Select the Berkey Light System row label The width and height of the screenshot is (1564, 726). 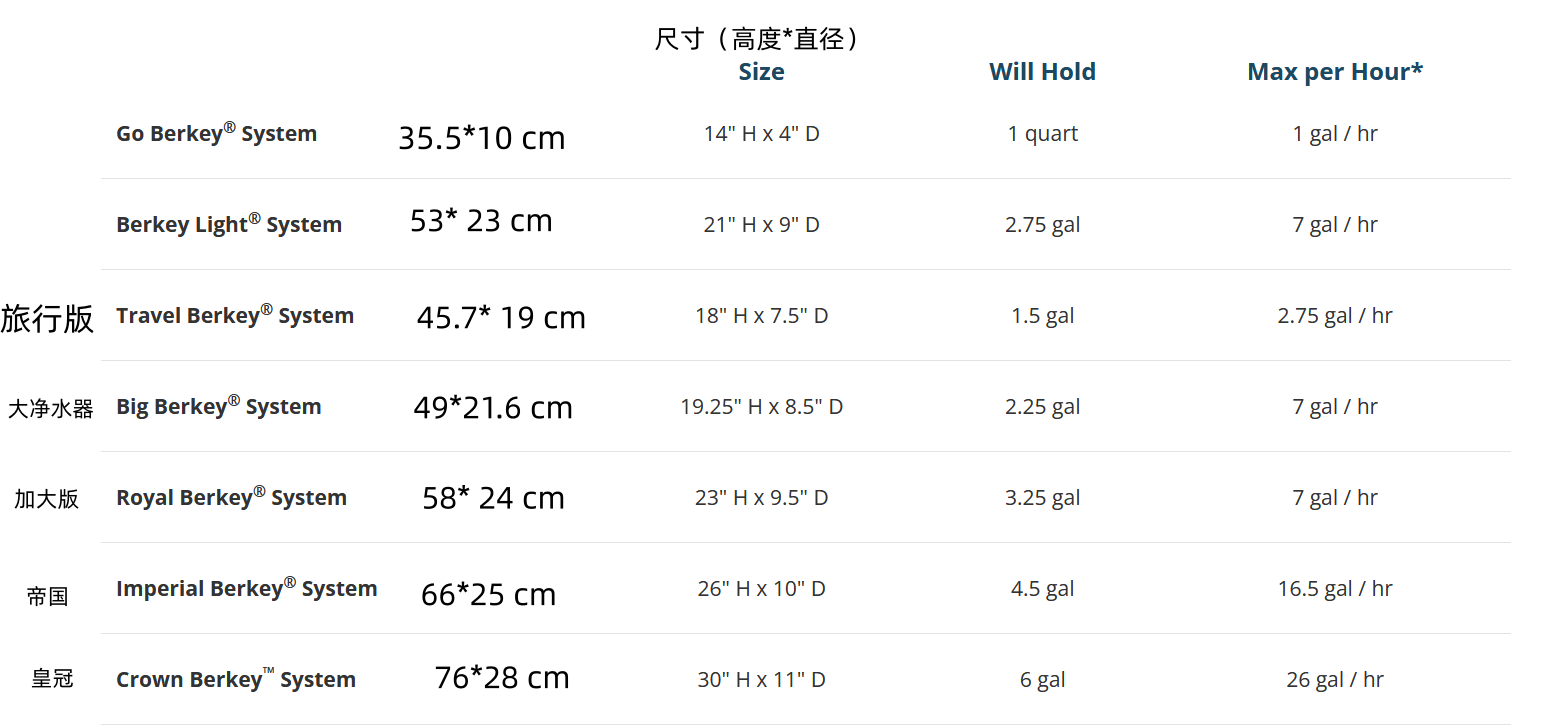[229, 224]
